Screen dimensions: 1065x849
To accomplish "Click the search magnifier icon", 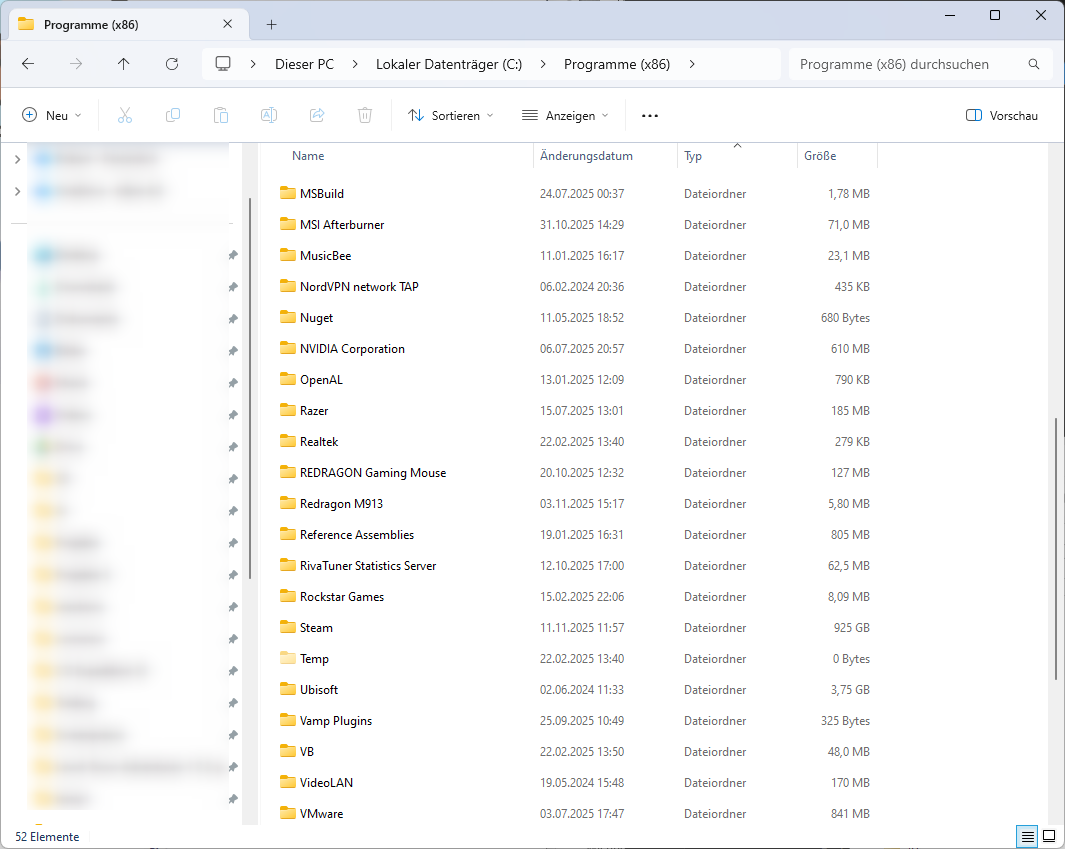I will click(x=1034, y=64).
